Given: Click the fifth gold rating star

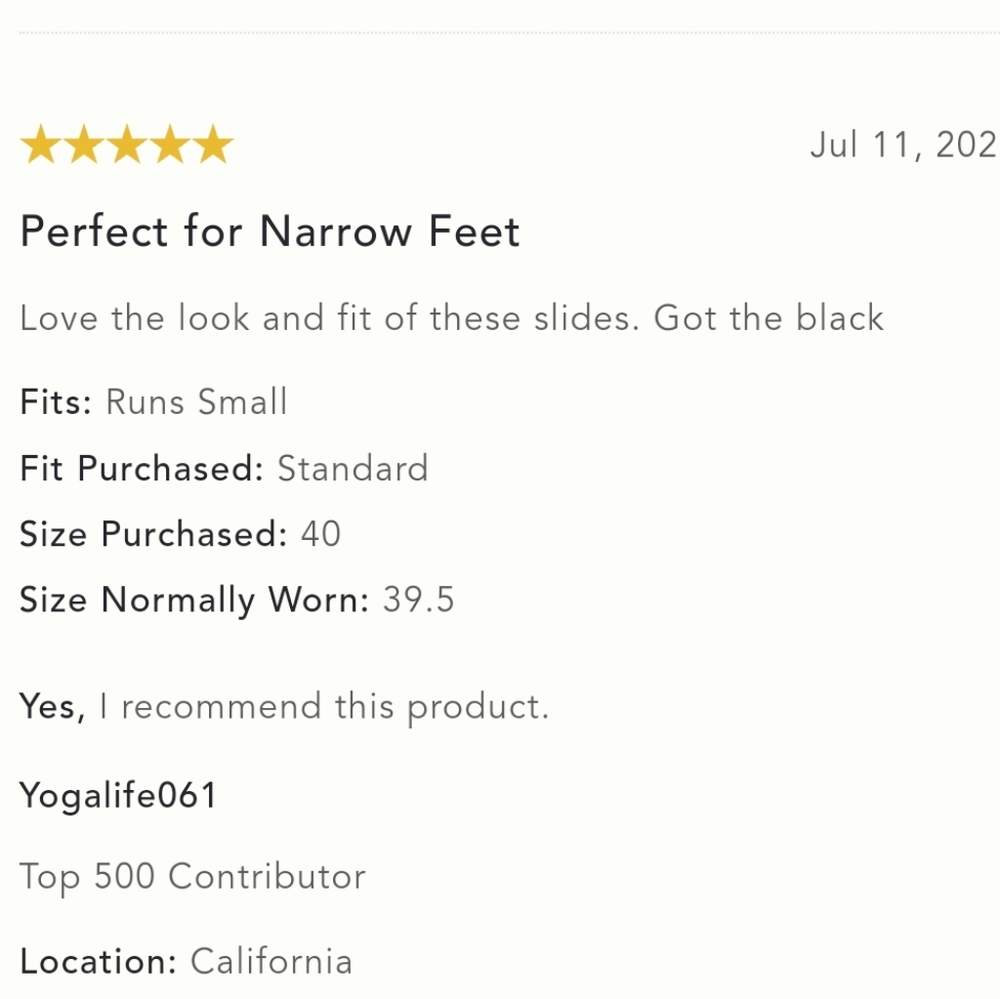Looking at the screenshot, I should tap(212, 145).
